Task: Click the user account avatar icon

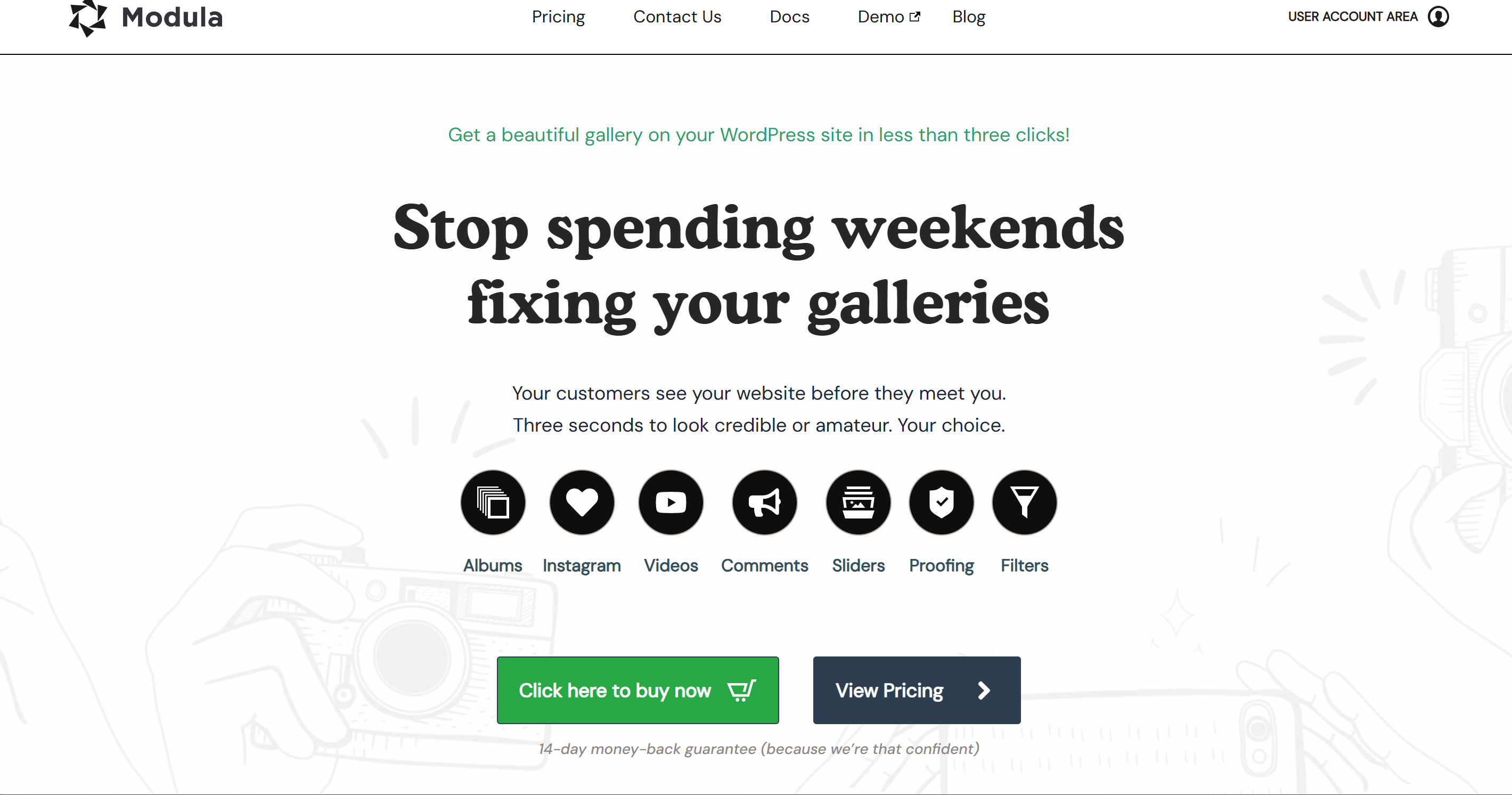Action: (x=1438, y=17)
